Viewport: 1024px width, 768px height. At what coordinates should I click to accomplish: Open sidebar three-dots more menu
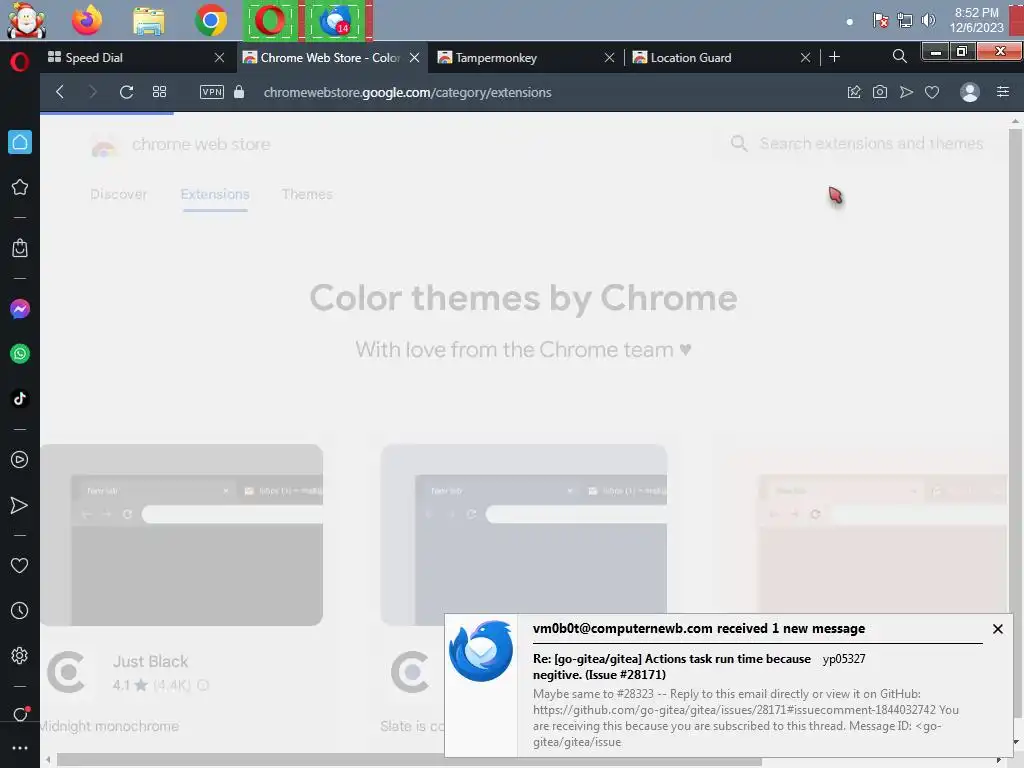tap(20, 748)
